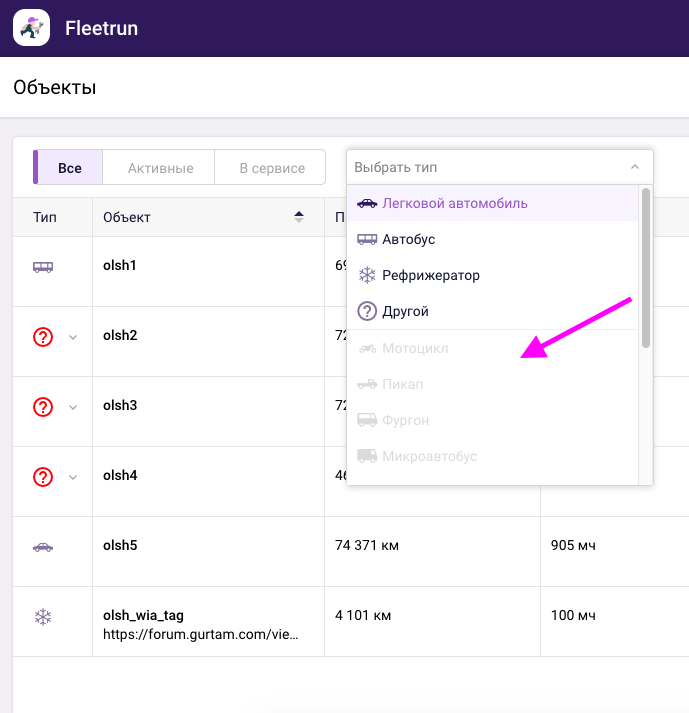Click the bus icon in type list

pos(367,239)
